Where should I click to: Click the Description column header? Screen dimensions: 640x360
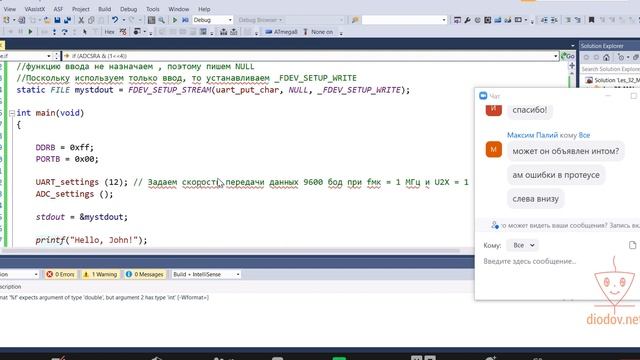point(11,287)
